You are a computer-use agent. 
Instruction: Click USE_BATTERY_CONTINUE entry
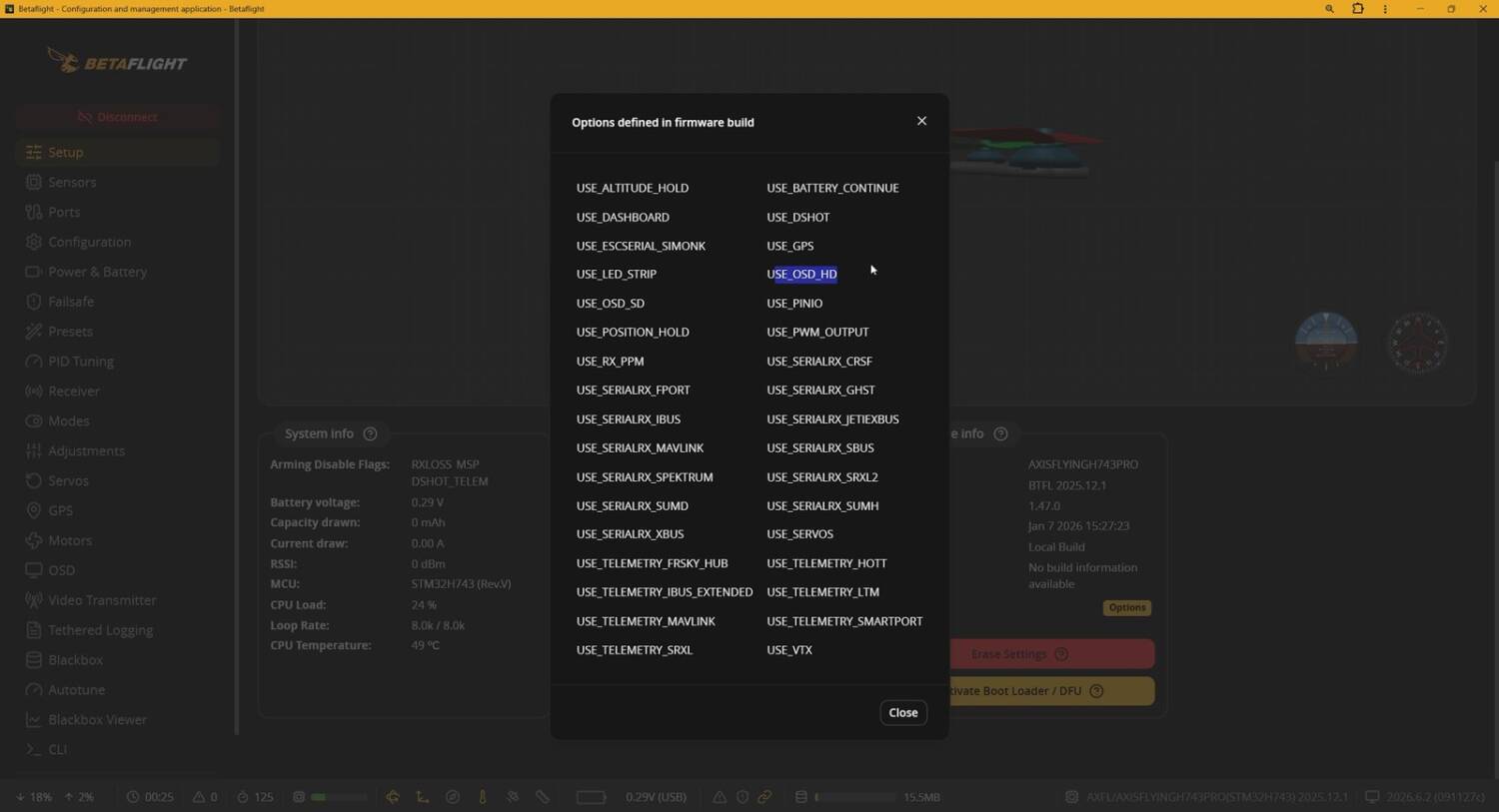(832, 188)
